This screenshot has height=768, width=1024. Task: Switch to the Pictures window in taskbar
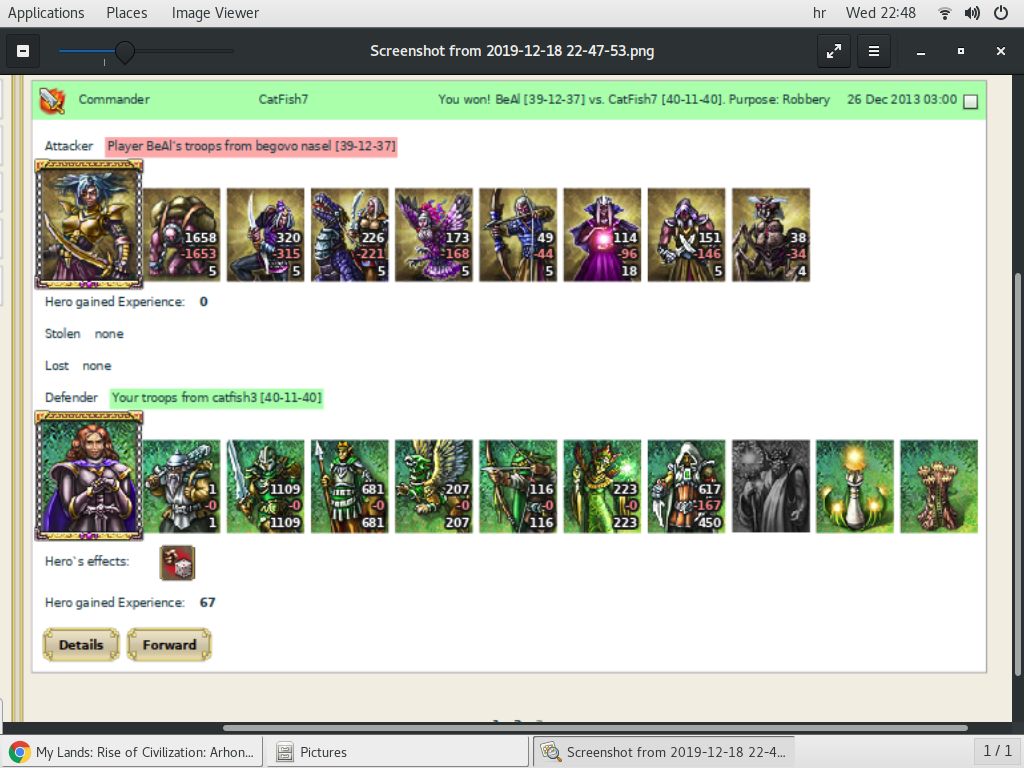coord(398,752)
